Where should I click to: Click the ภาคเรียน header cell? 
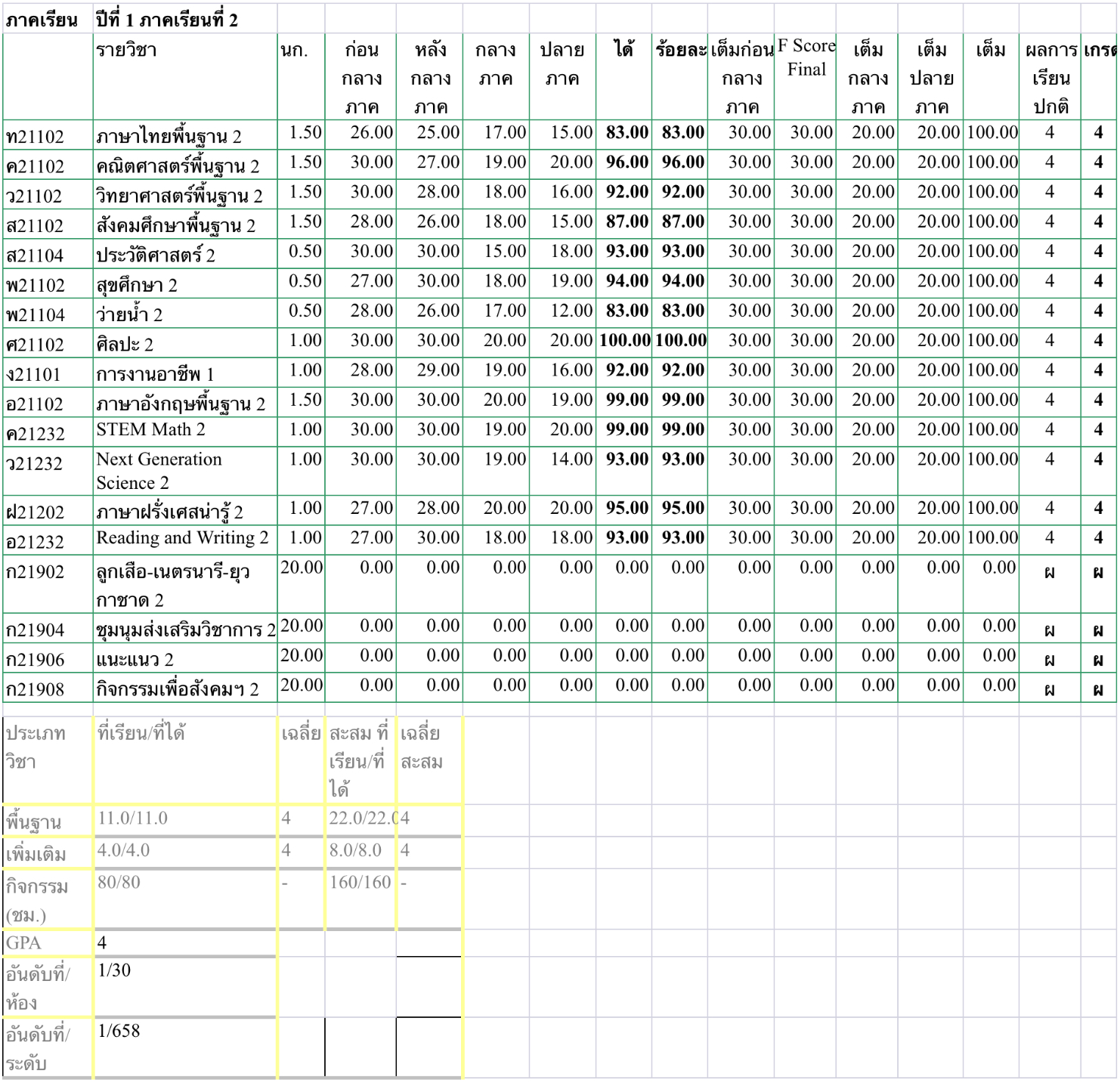coord(48,19)
